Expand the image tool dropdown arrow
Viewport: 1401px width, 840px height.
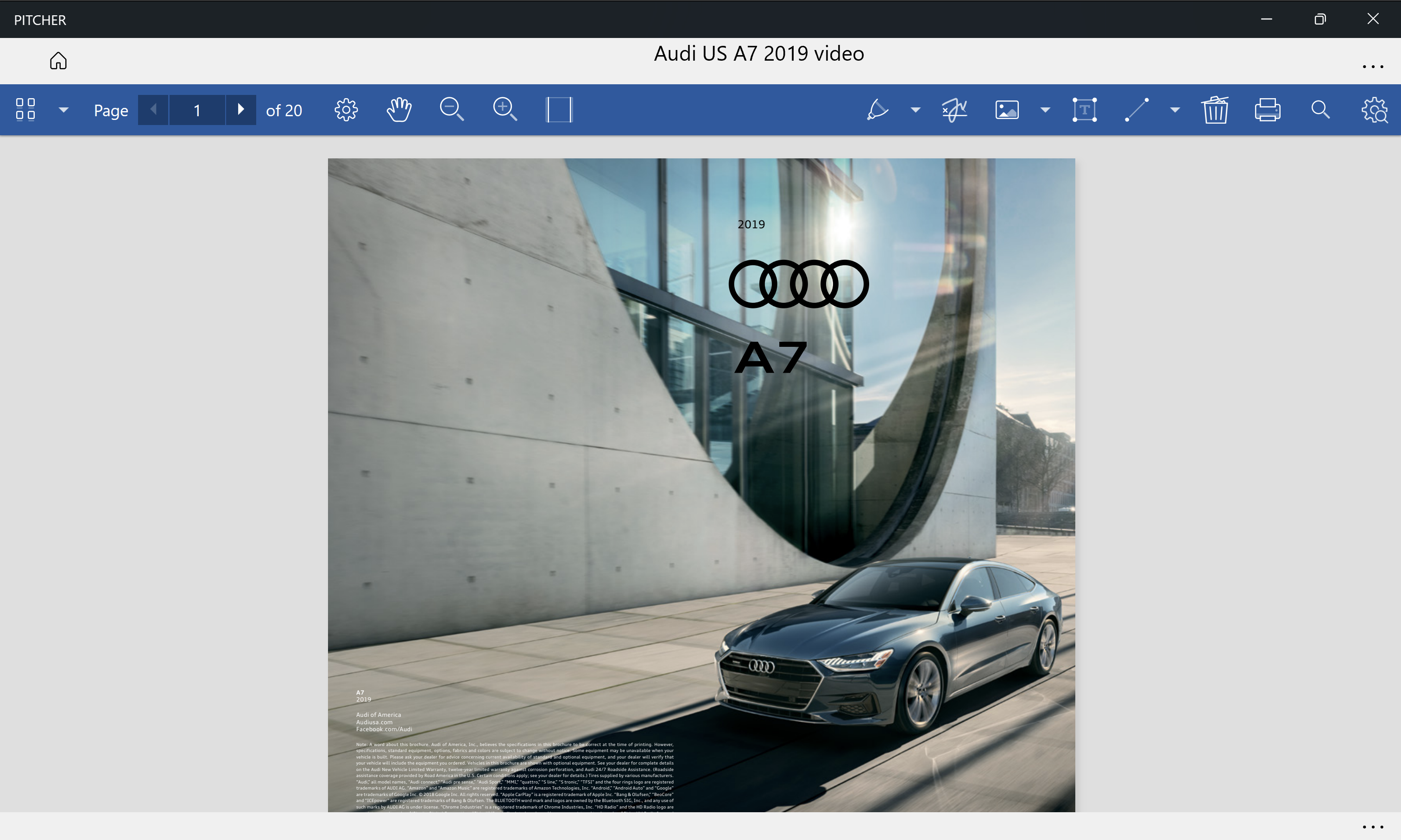coord(1045,110)
